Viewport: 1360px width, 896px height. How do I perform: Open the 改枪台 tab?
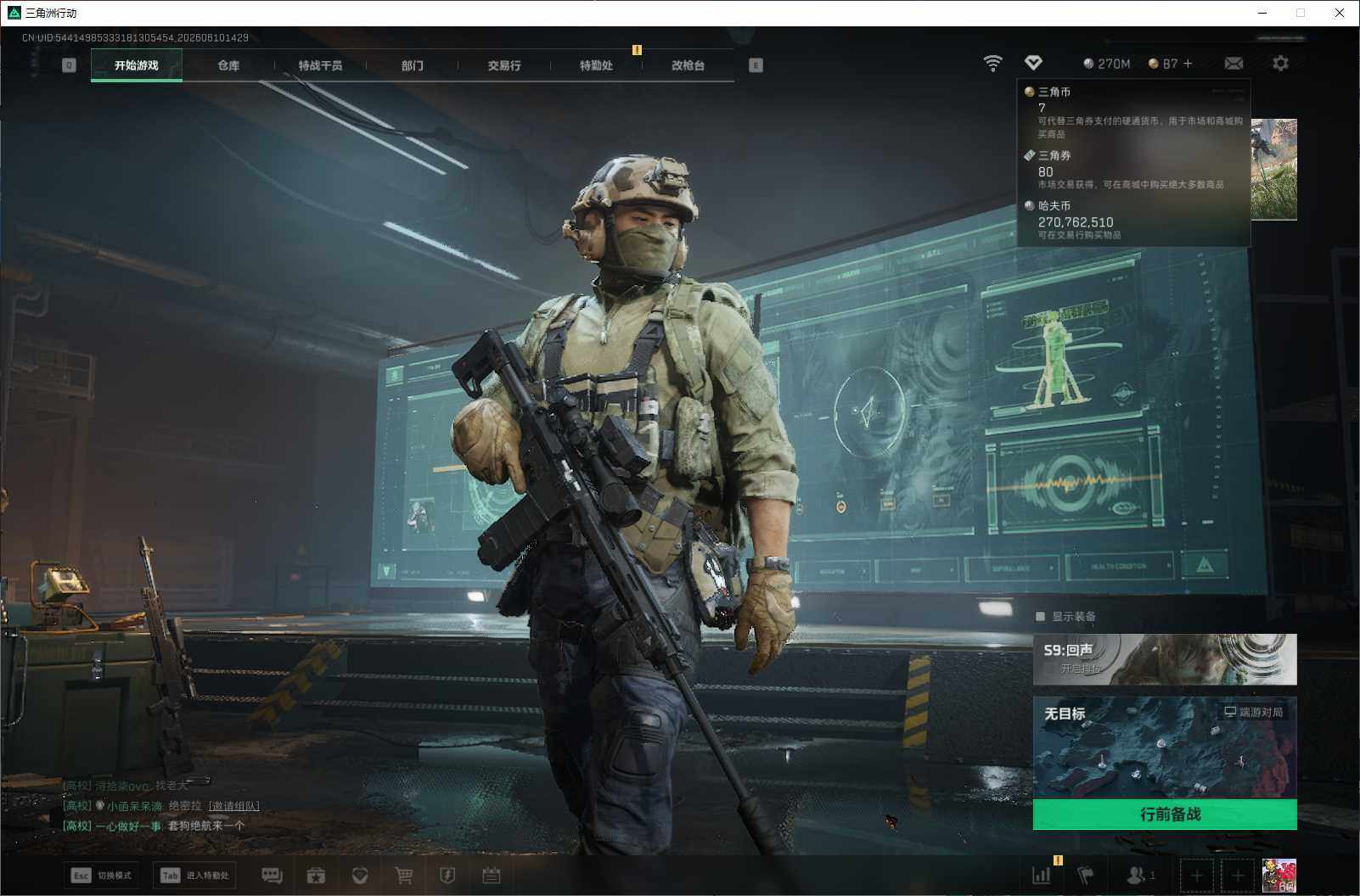[688, 65]
